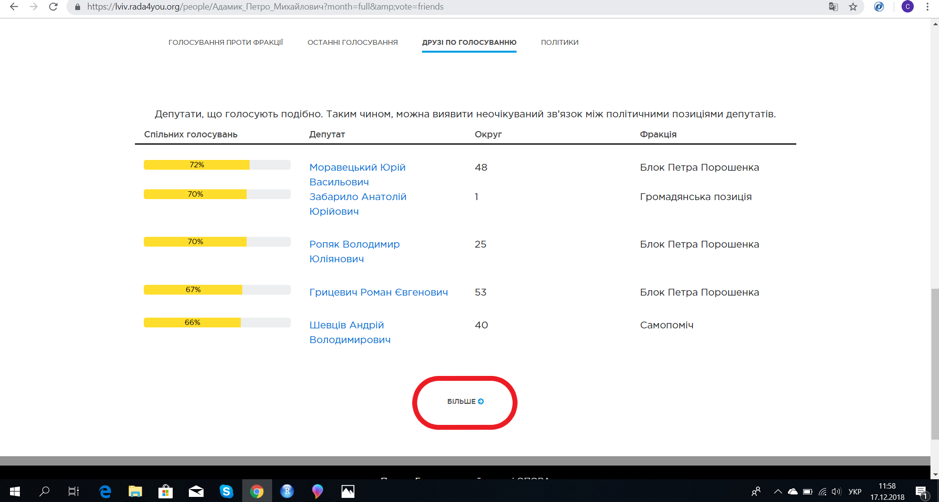Click the blue circular extension icon in the toolbar
This screenshot has width=939, height=502.
pos(879,7)
